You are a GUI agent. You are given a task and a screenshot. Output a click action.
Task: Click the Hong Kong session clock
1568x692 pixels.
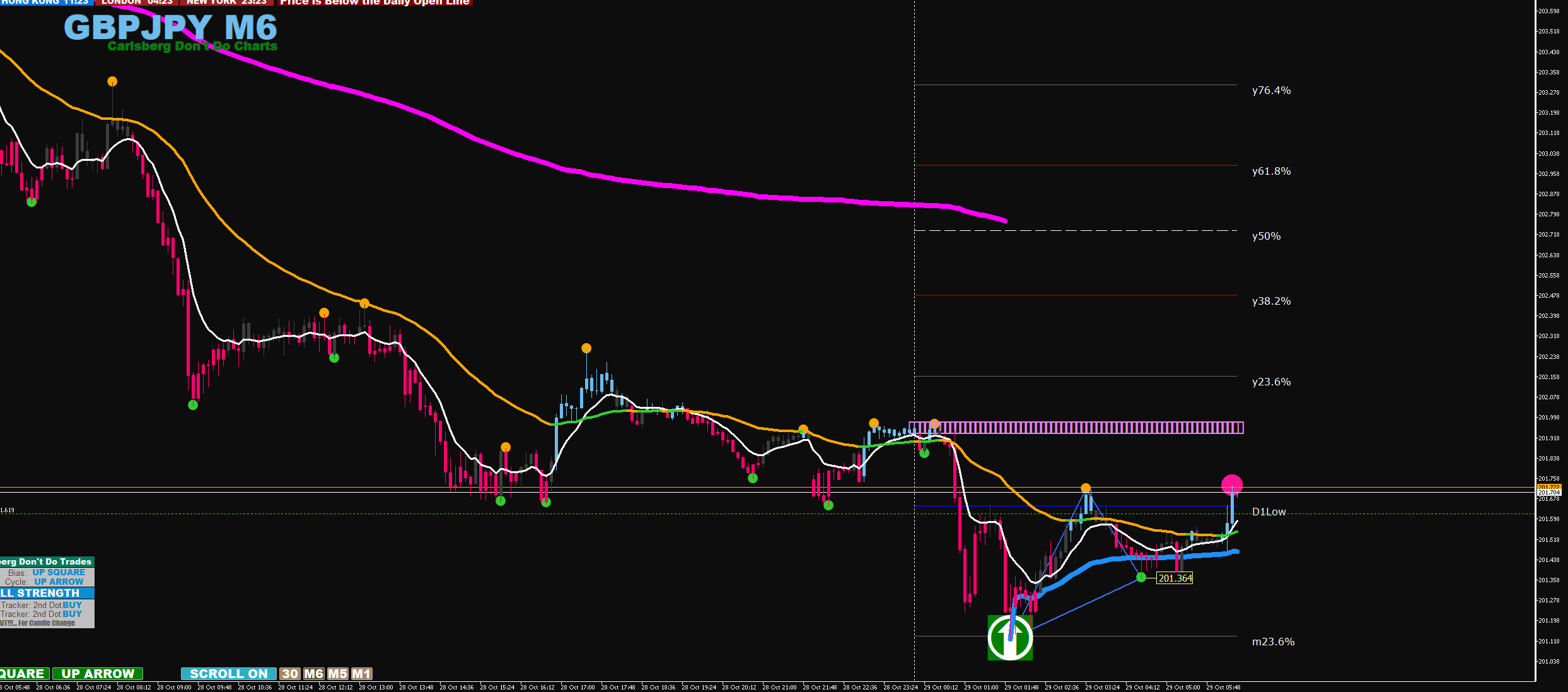tap(45, 2)
